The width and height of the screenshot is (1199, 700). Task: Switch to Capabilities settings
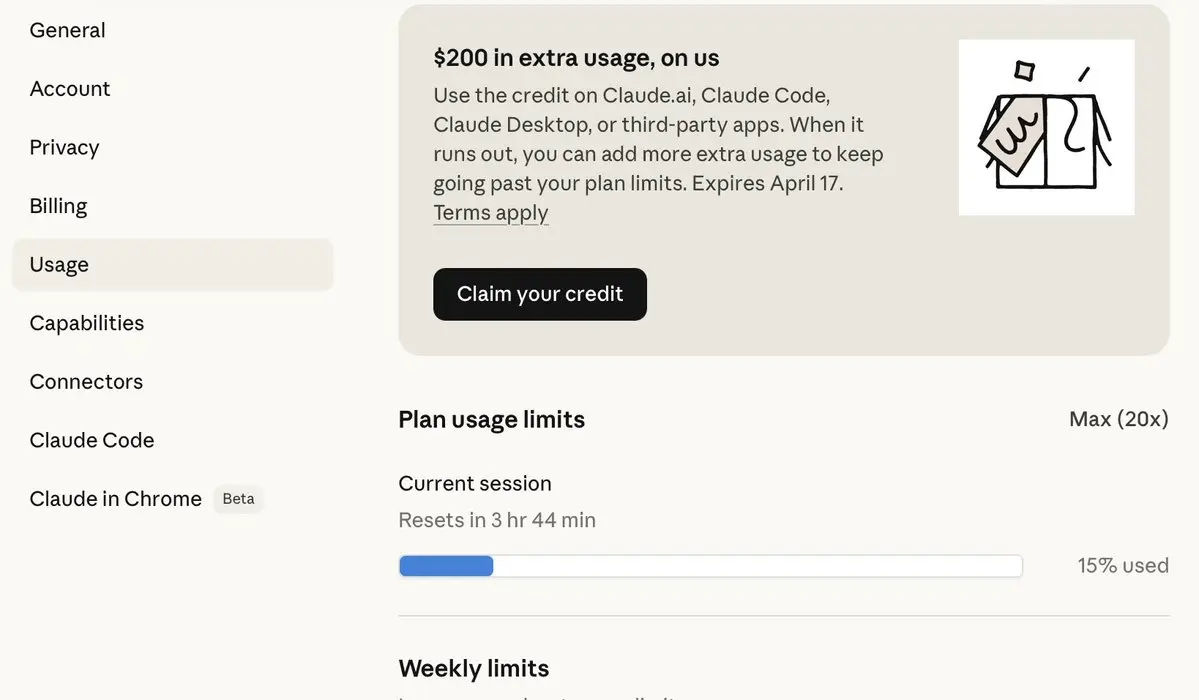87,323
